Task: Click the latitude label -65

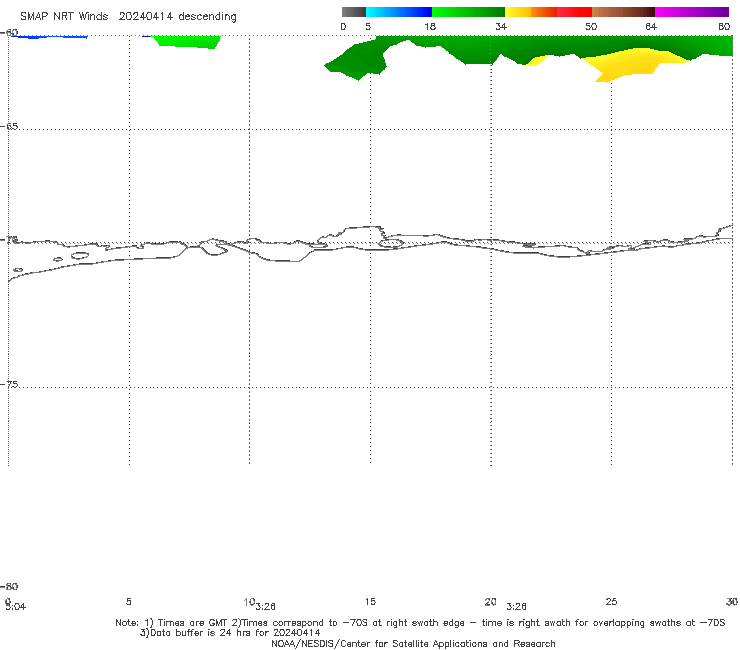Action: point(9,127)
